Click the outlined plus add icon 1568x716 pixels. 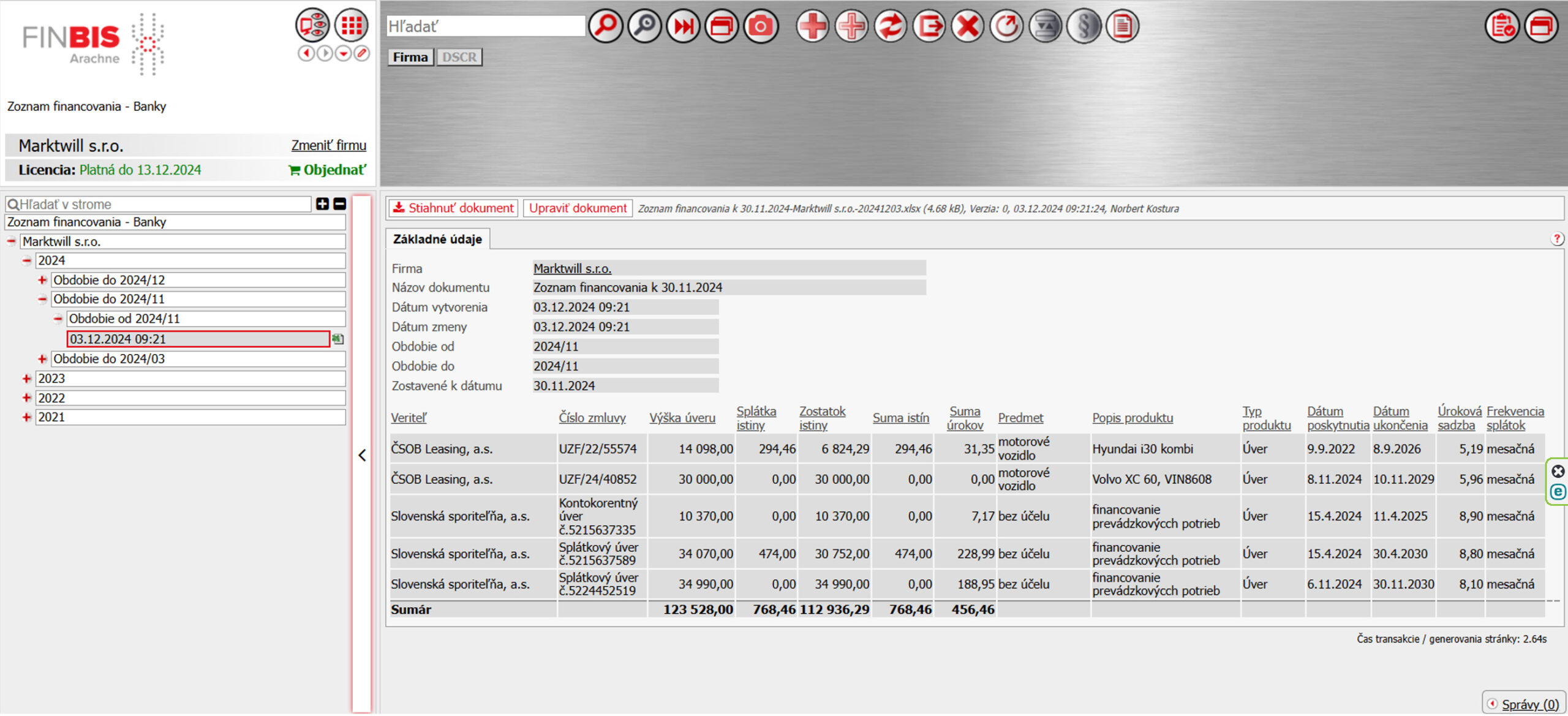tap(851, 26)
